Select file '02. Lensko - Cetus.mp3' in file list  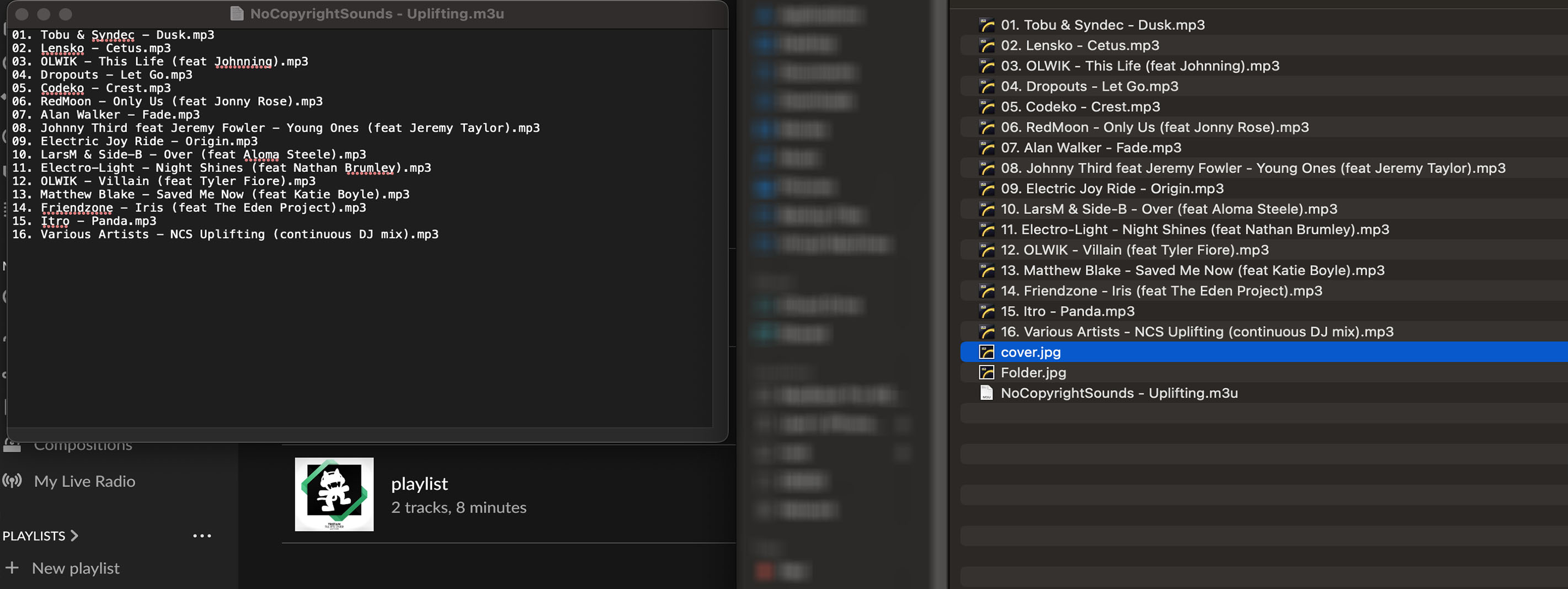(x=1080, y=46)
